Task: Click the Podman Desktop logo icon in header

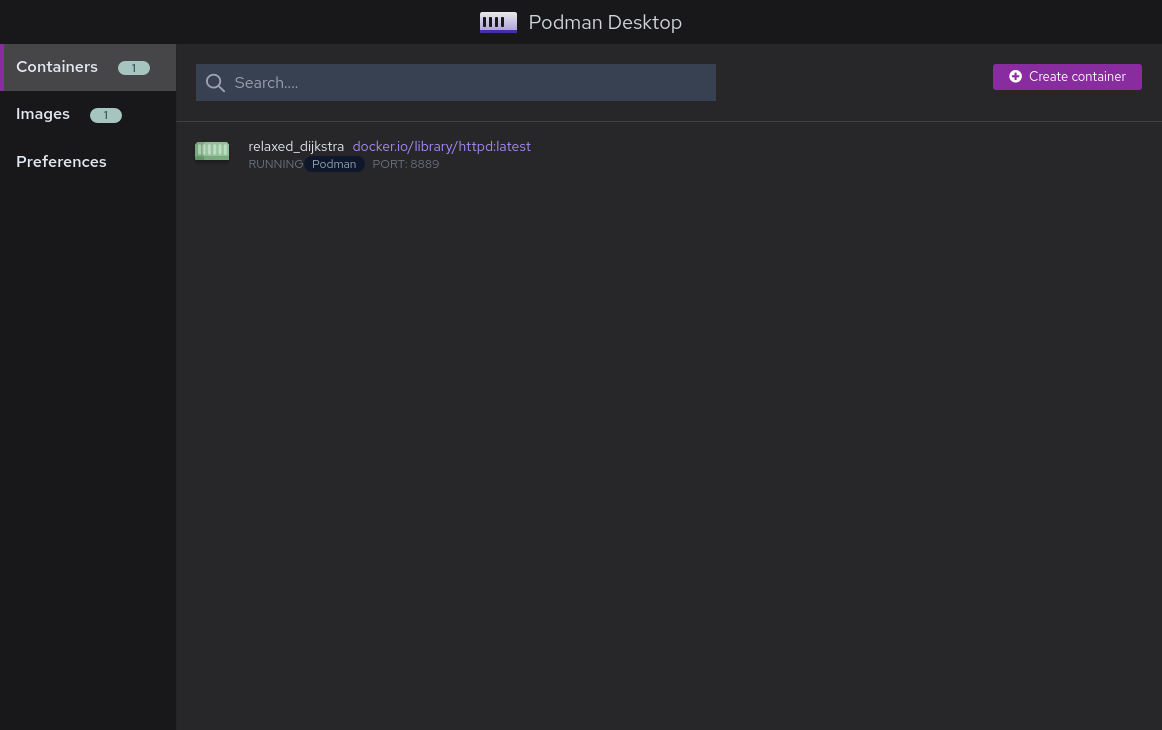Action: tap(498, 22)
